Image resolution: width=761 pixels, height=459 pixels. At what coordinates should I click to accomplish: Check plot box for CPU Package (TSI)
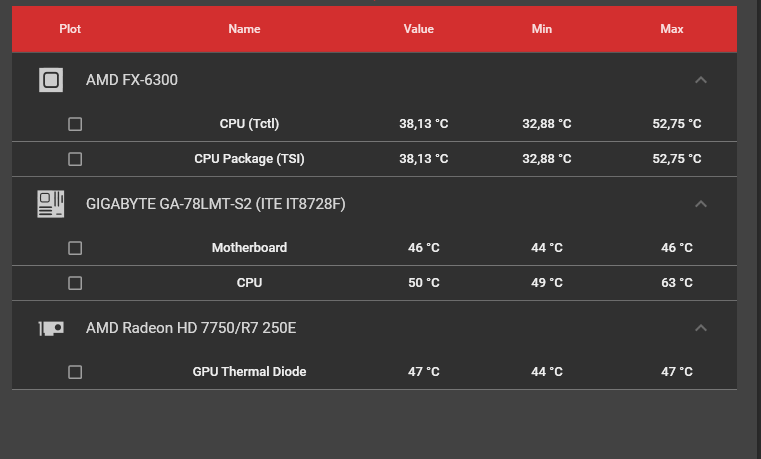coord(75,159)
